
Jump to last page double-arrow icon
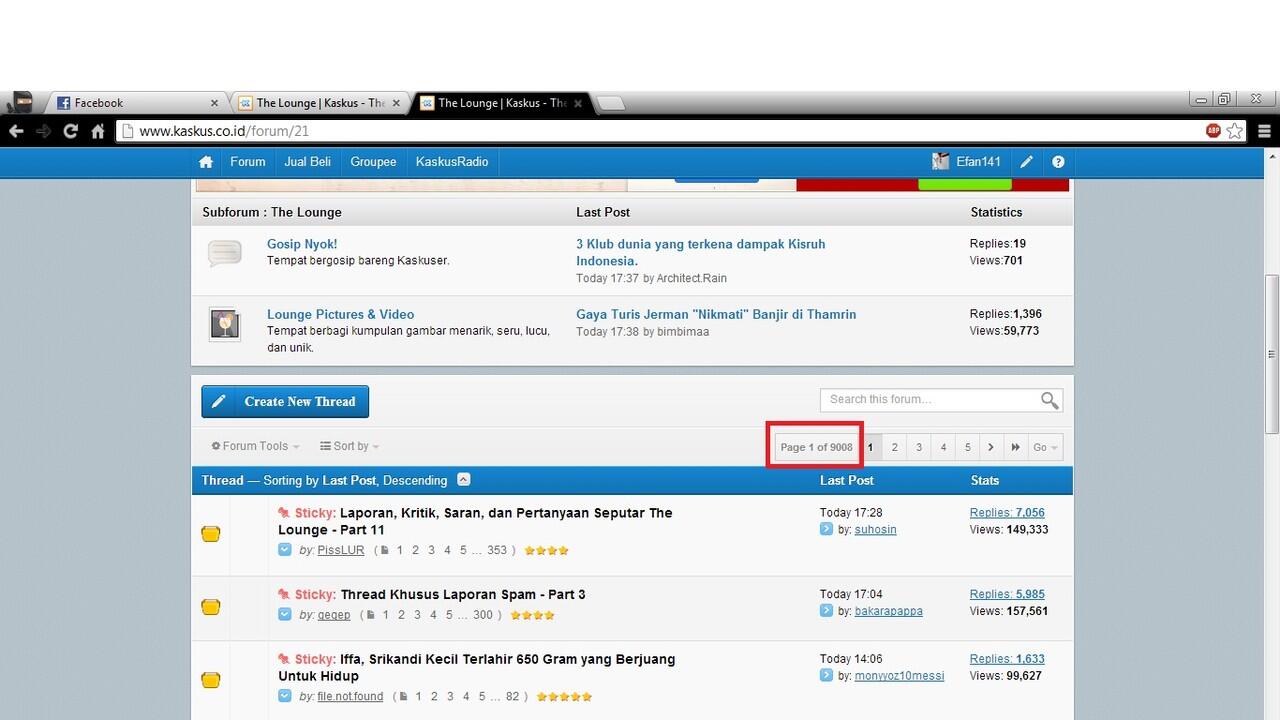pyautogui.click(x=1016, y=447)
